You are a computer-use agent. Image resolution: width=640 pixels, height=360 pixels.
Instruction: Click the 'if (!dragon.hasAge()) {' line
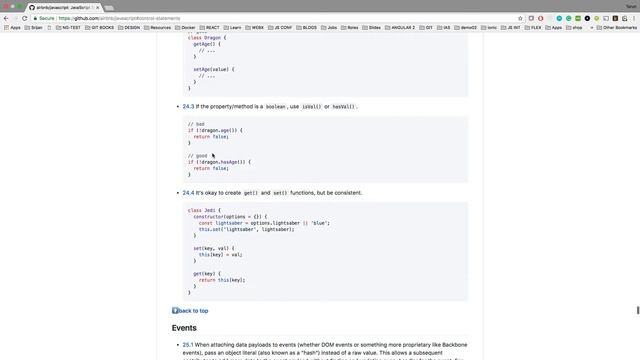tap(219, 162)
